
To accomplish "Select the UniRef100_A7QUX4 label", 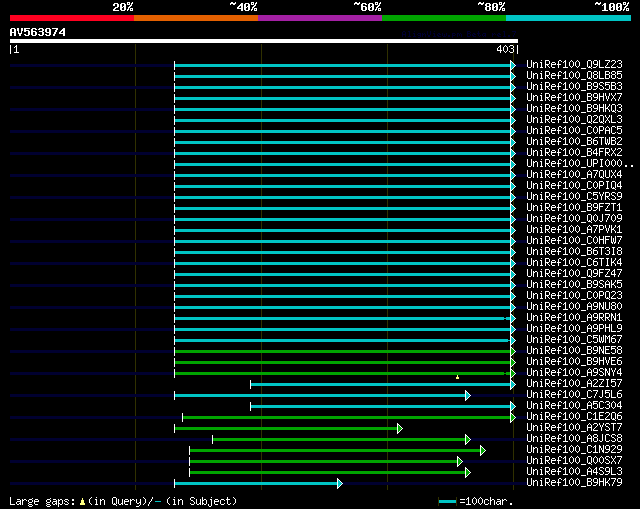I will 574,175.
